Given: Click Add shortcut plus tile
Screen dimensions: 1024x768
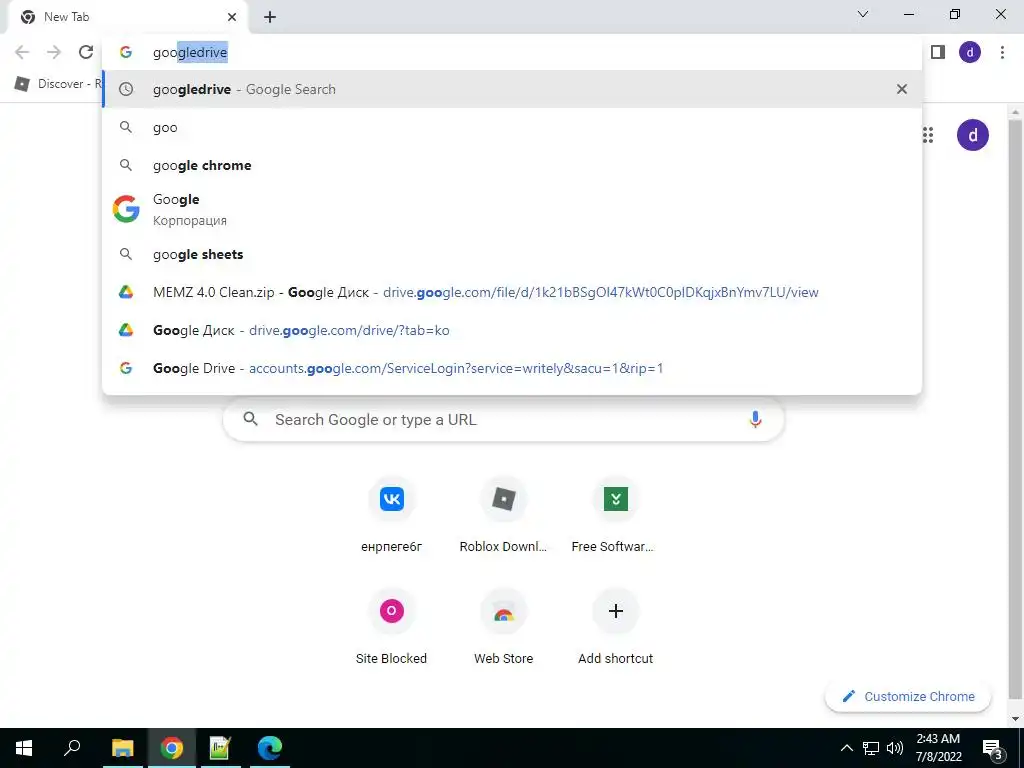Looking at the screenshot, I should tap(615, 628).
